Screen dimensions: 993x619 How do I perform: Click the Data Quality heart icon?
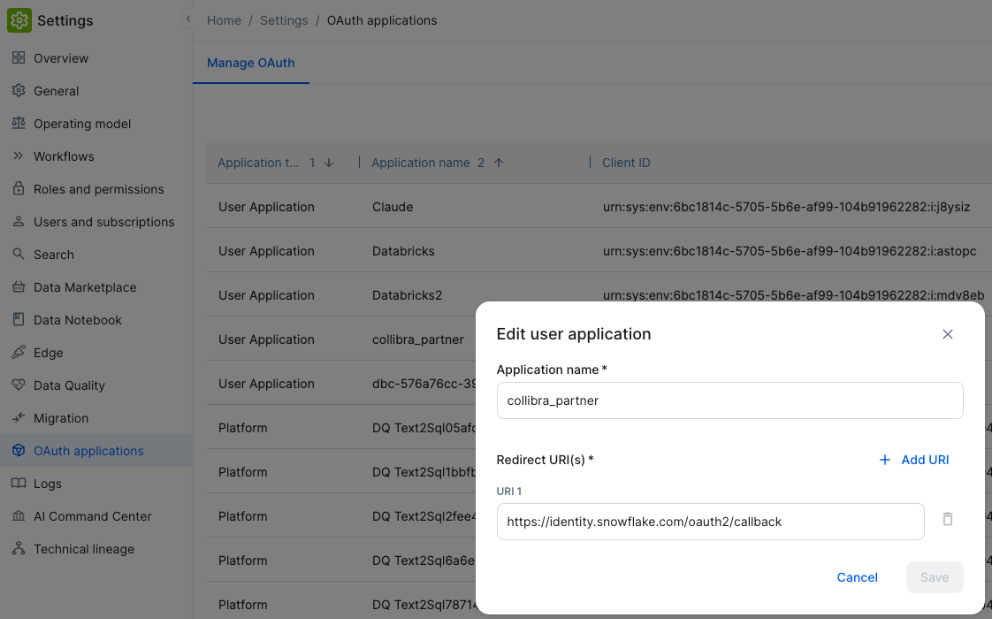(x=18, y=385)
